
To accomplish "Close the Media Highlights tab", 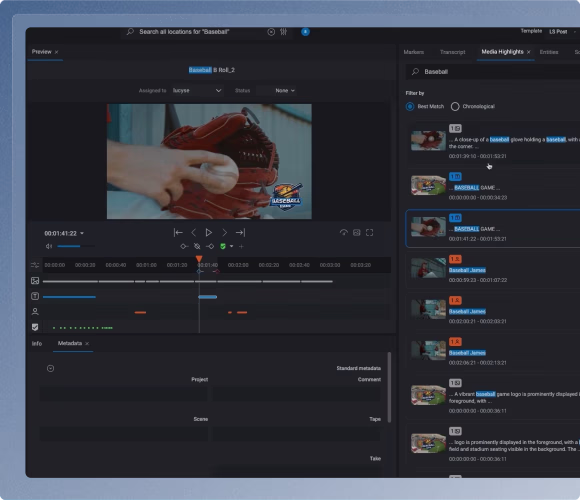I will (529, 52).
